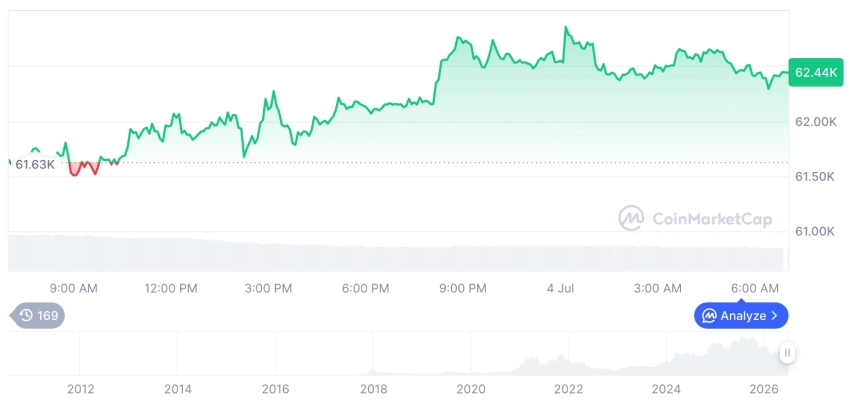Viewport: 860px width, 401px height.
Task: Click the clock icon beside 169
Action: (x=26, y=315)
